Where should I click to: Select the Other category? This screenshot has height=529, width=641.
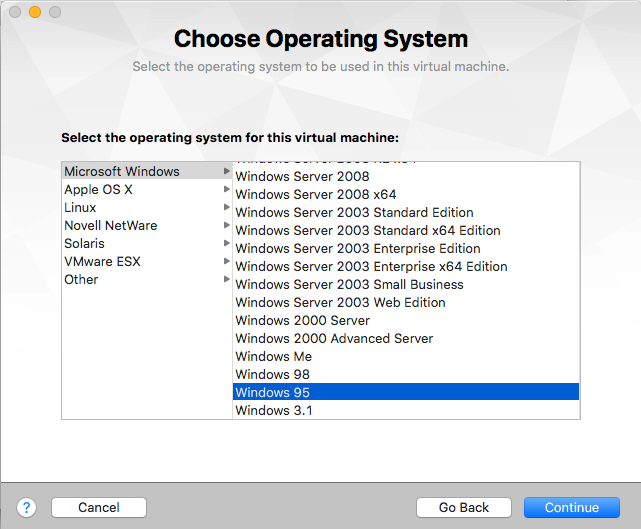[81, 279]
